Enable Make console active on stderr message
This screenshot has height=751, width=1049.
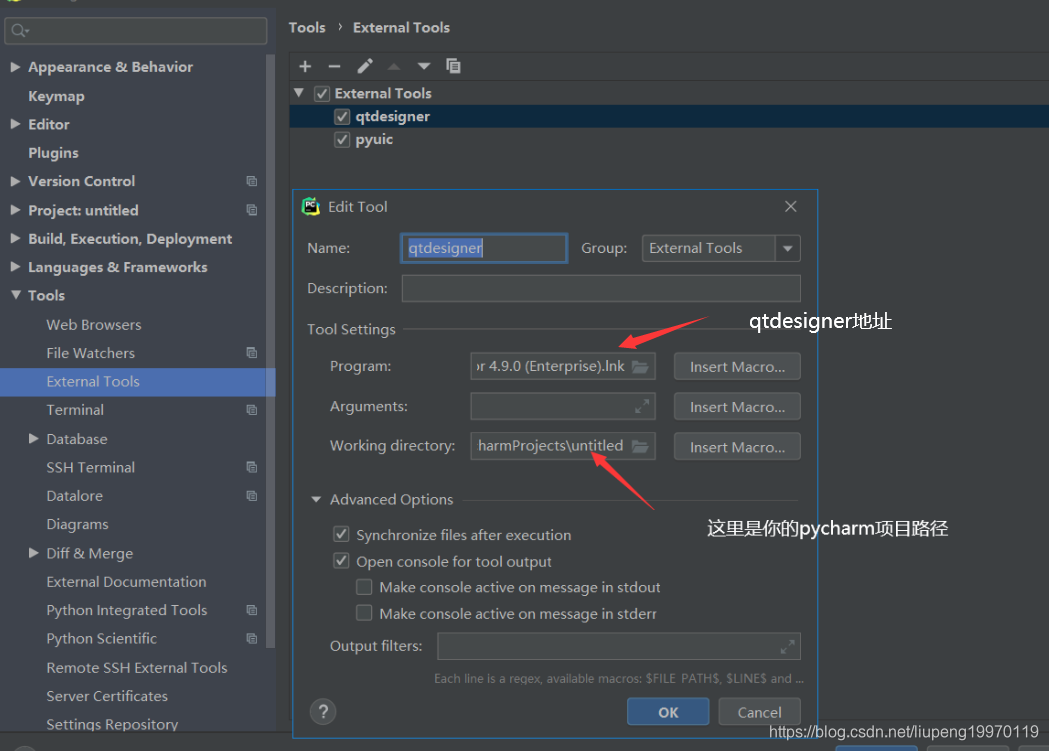tap(364, 613)
